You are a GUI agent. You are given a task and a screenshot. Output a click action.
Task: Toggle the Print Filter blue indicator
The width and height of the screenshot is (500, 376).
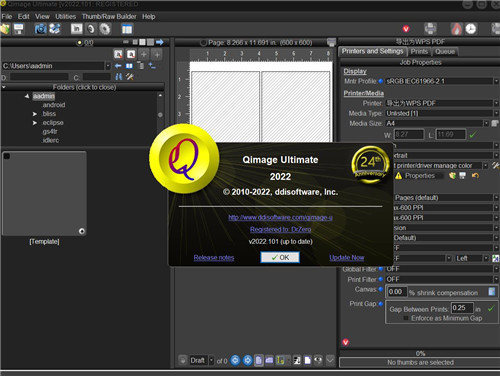[381, 279]
